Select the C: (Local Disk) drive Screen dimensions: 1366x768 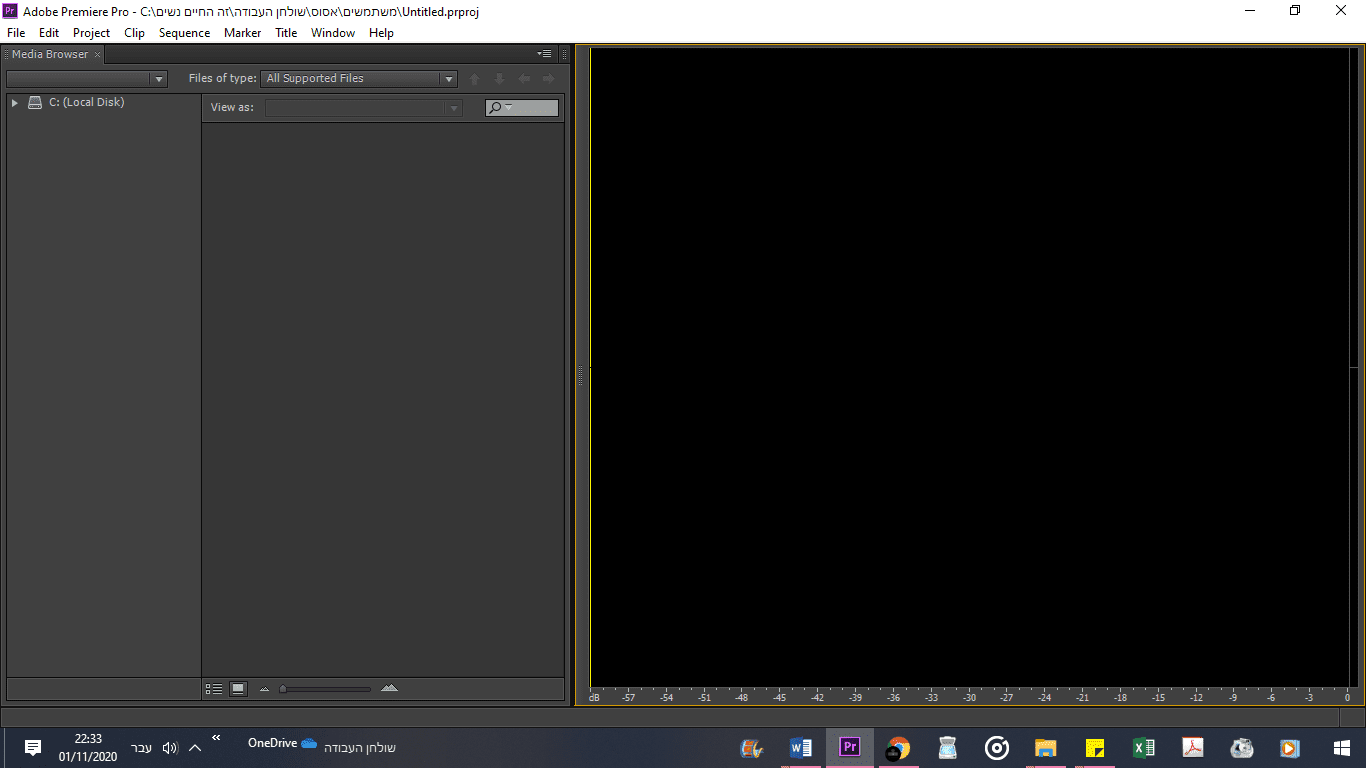[86, 102]
